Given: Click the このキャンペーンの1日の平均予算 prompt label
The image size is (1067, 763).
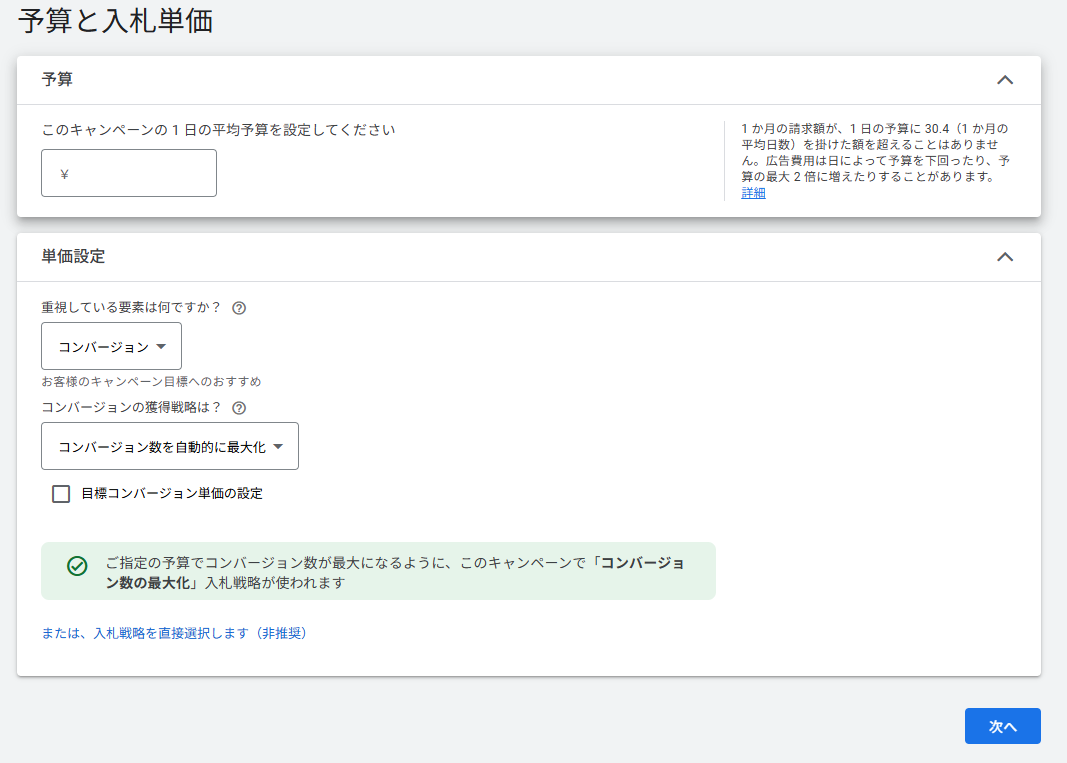Looking at the screenshot, I should pyautogui.click(x=218, y=130).
